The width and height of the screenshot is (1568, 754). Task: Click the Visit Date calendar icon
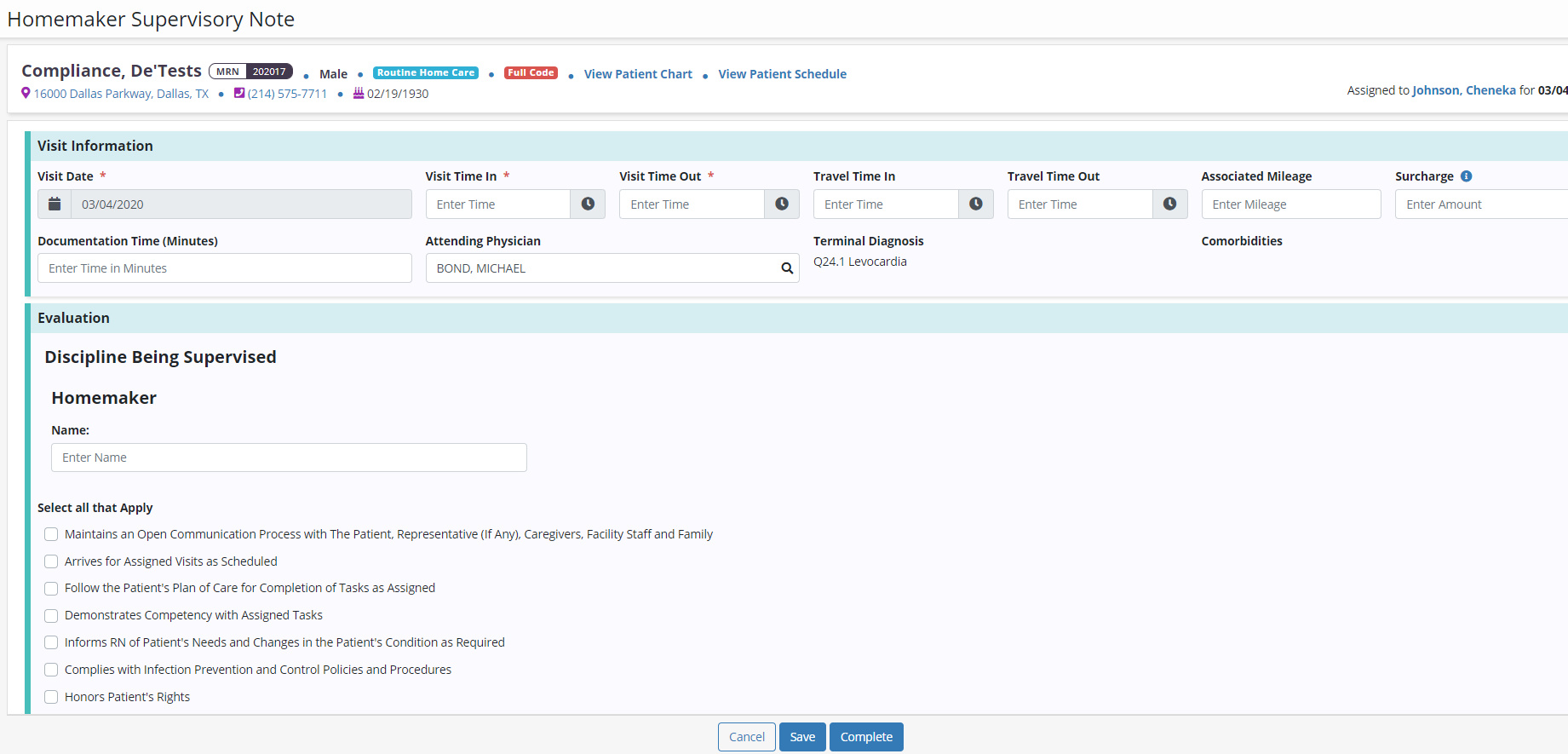click(55, 204)
